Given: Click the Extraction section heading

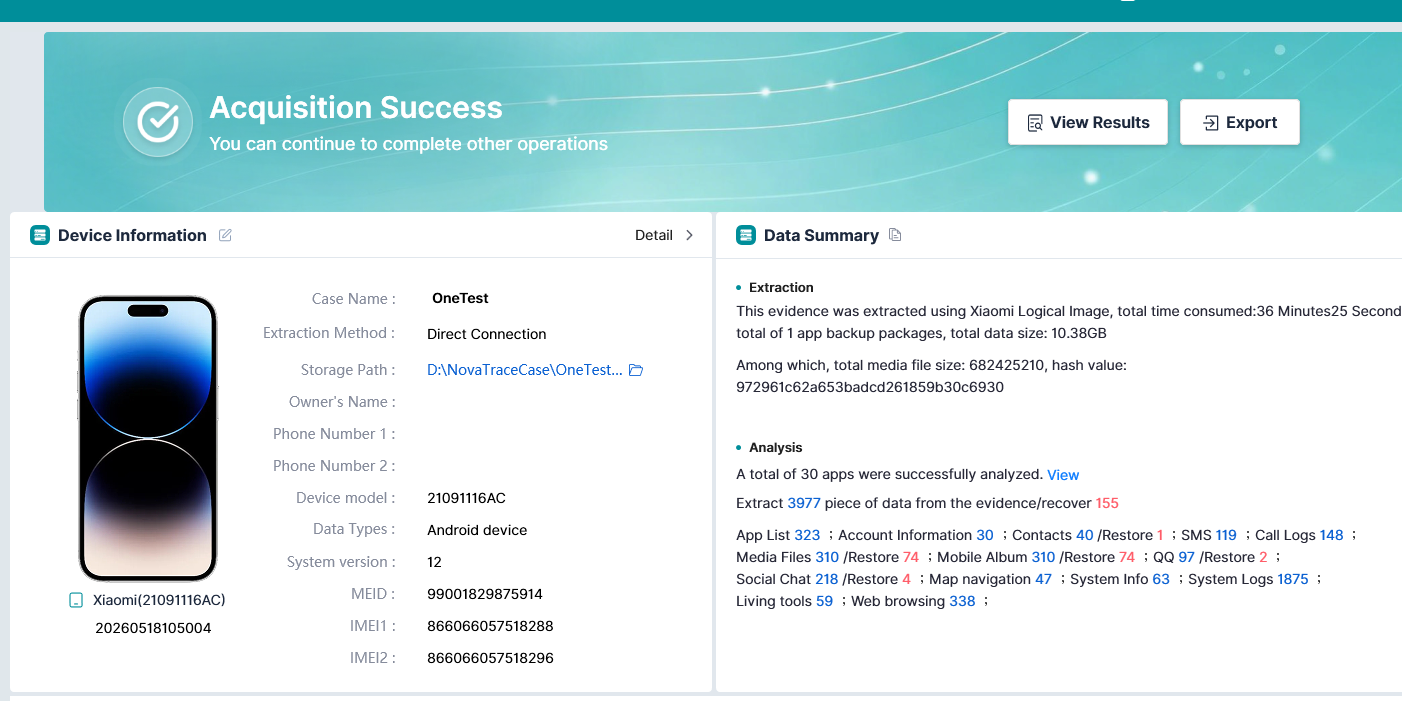Looking at the screenshot, I should click(781, 287).
